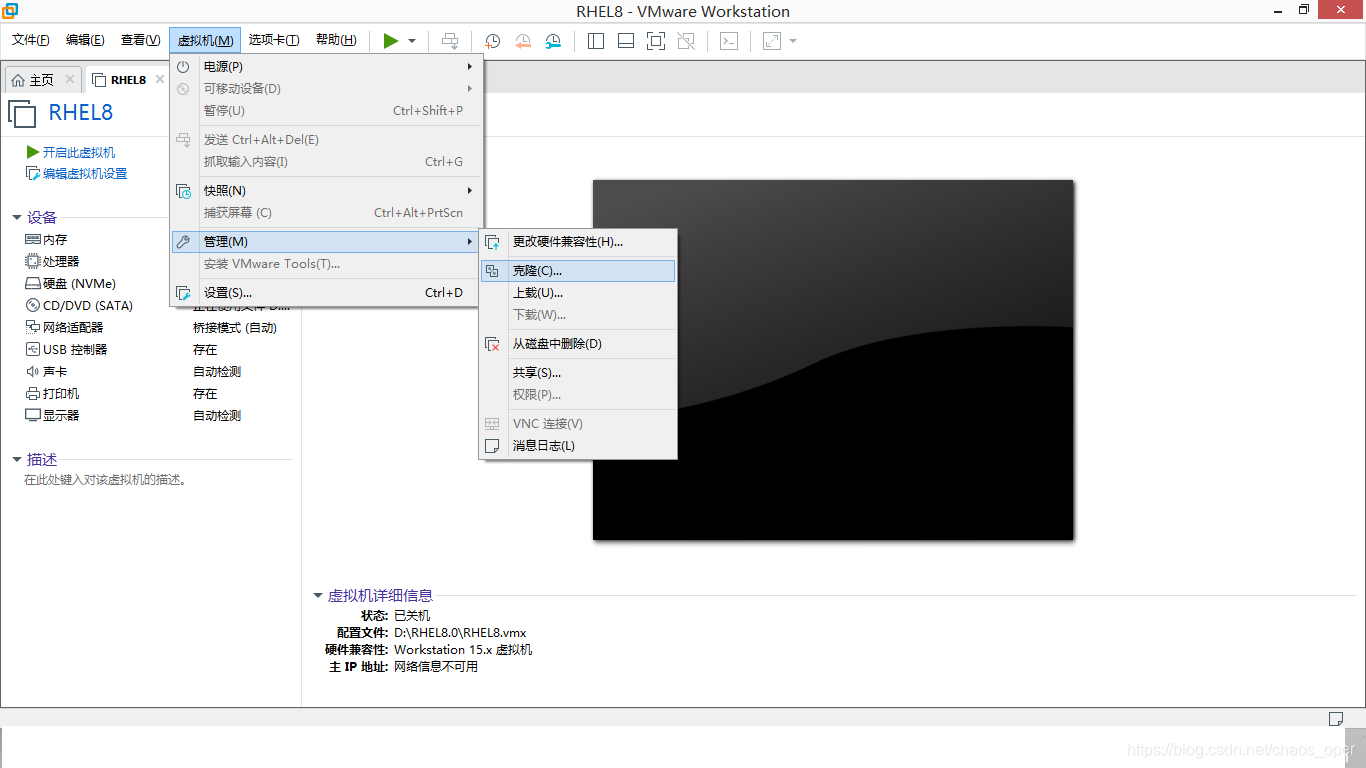
Task: Power on VM with green play icon
Action: click(x=391, y=41)
